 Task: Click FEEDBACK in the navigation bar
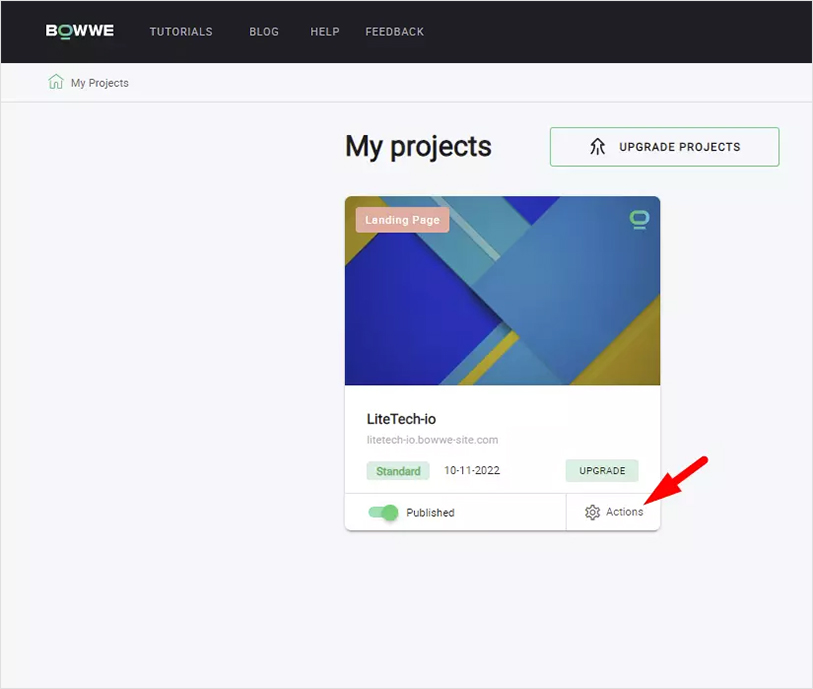394,31
